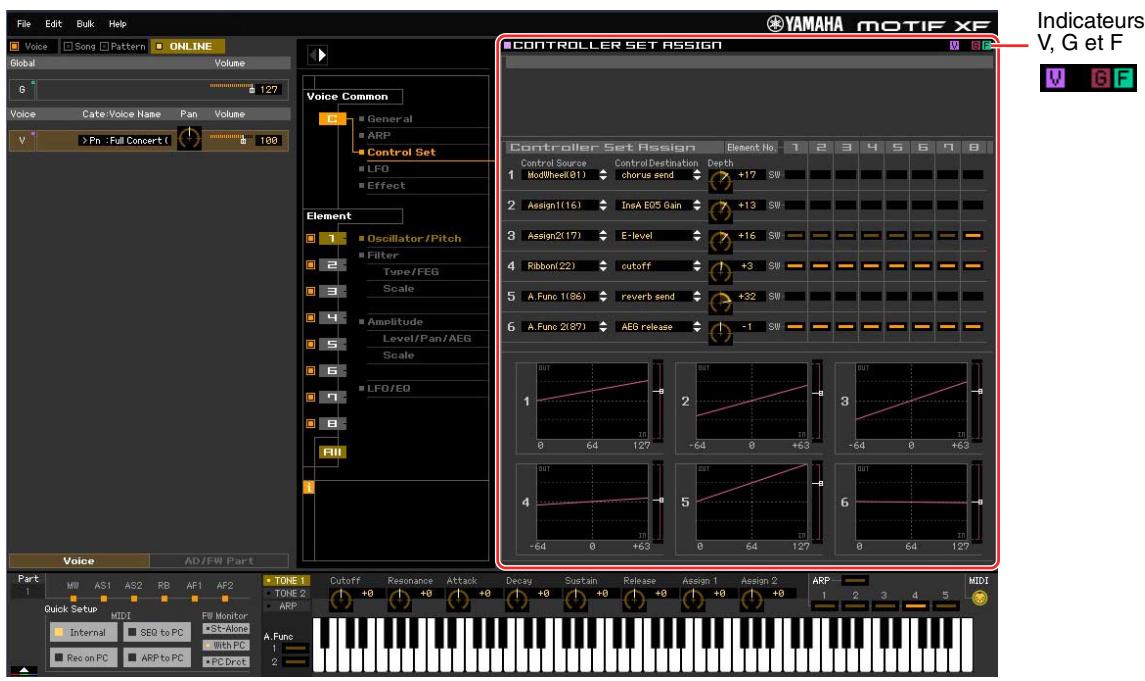1145x681 pixels.
Task: Click the V indicator icon
Action: (954, 45)
